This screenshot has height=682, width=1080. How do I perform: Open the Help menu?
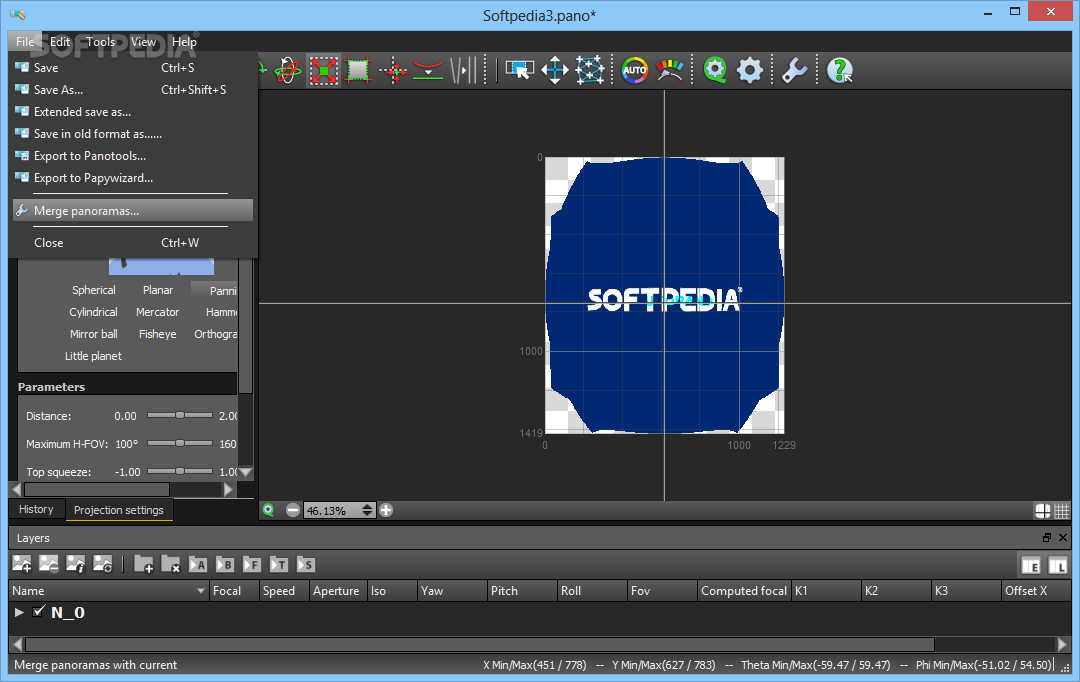(184, 42)
